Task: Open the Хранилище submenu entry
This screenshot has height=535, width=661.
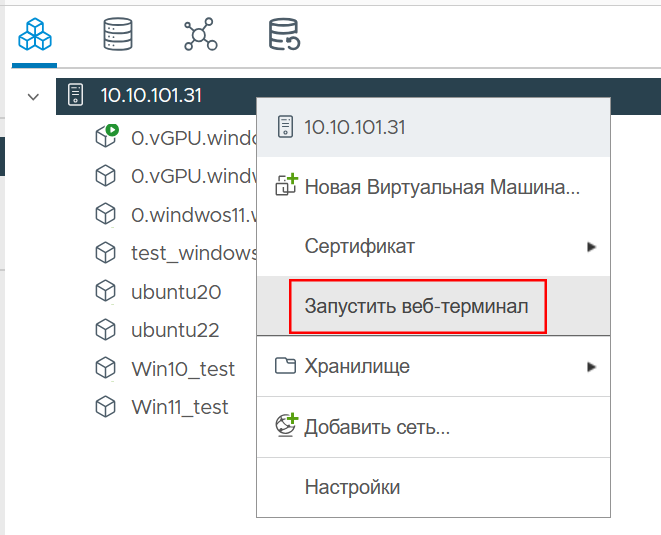Action: pos(433,366)
